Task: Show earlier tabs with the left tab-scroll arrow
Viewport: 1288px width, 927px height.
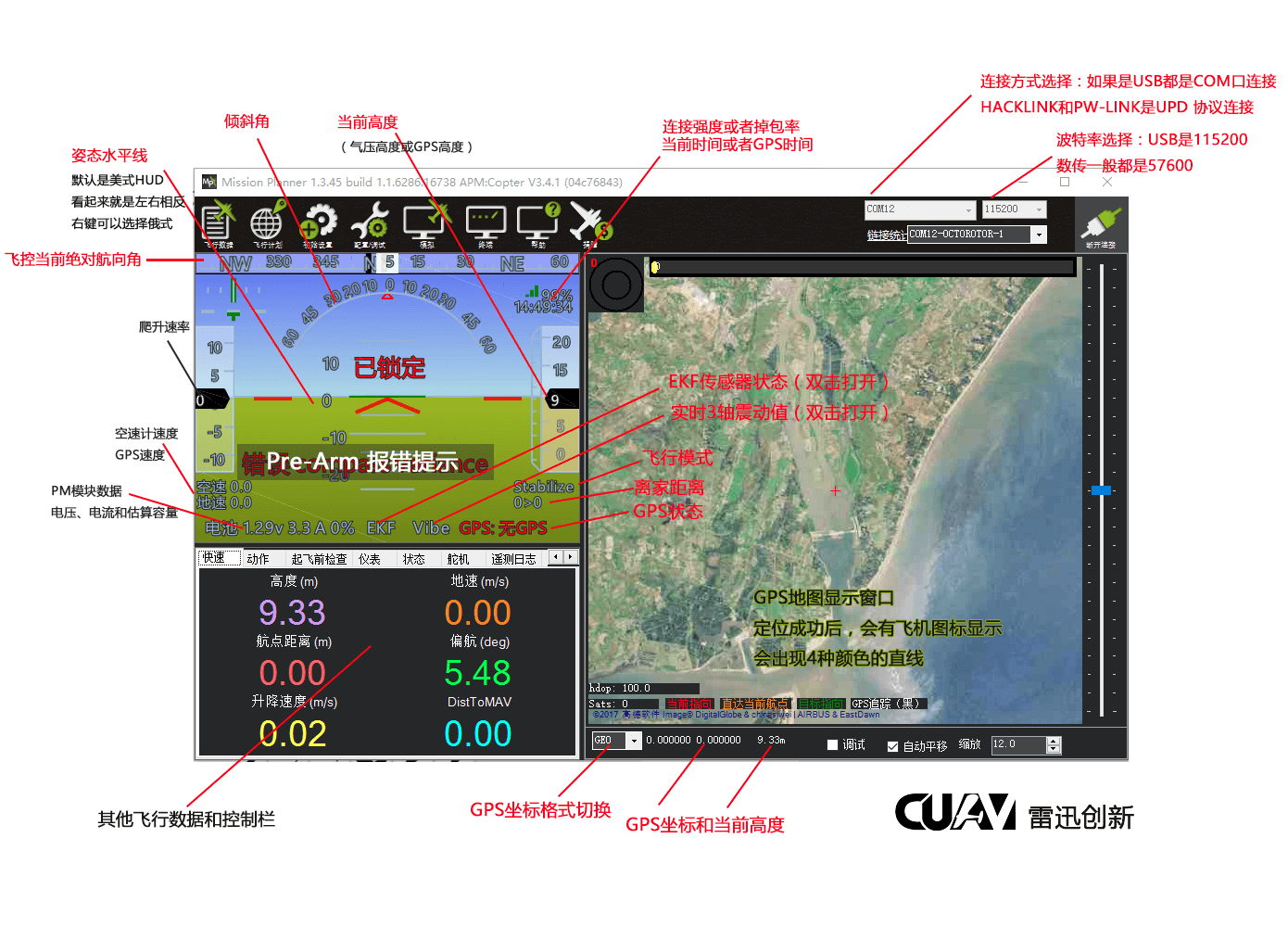Action: pyautogui.click(x=556, y=557)
